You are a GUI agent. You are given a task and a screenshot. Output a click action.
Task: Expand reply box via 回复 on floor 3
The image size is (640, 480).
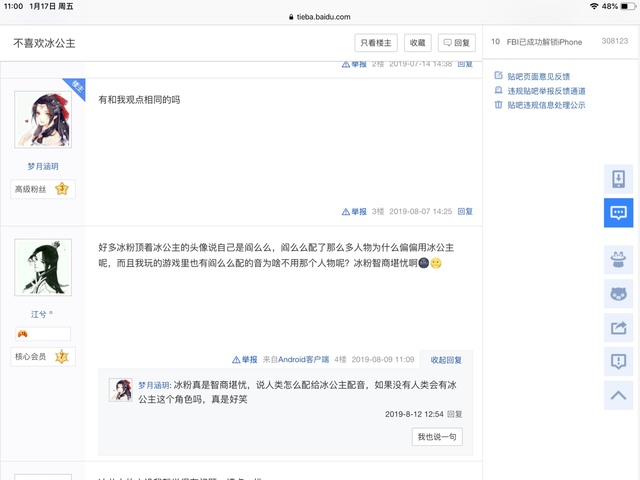(x=465, y=212)
